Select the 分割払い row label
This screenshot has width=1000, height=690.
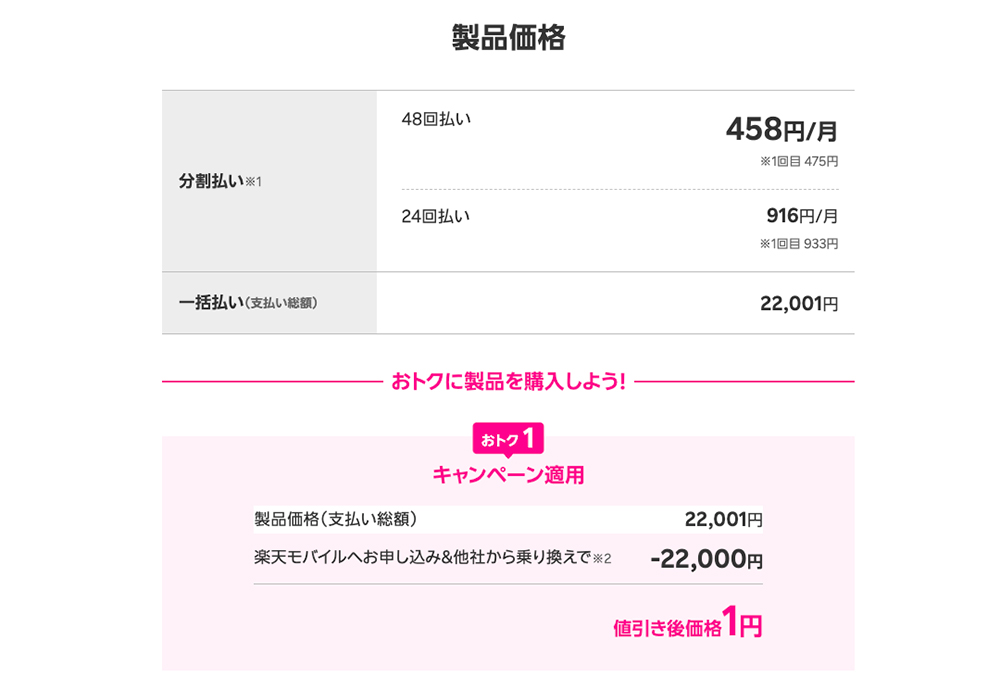[x=211, y=181]
